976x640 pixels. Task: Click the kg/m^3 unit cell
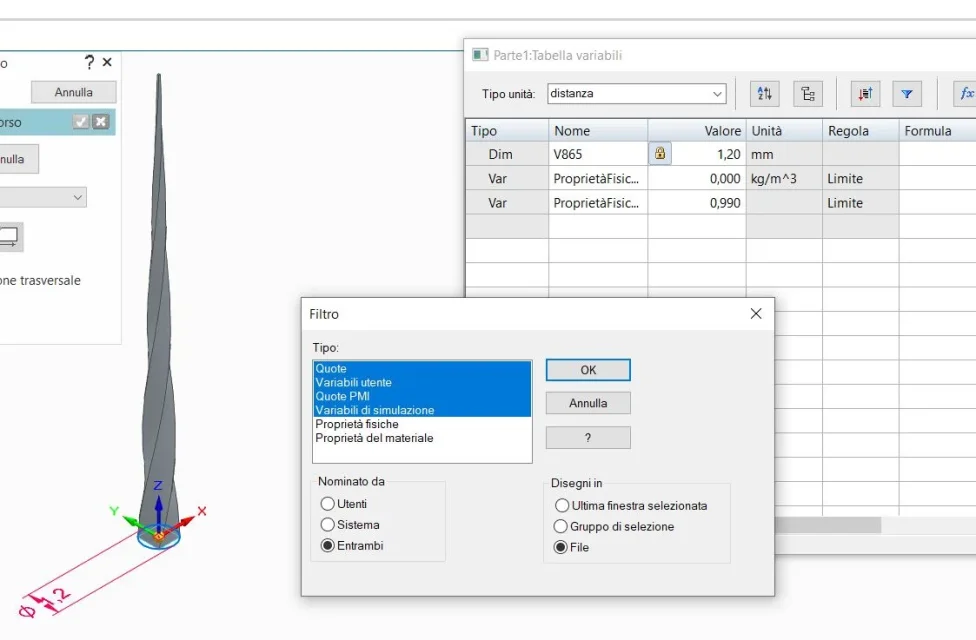click(x=784, y=179)
